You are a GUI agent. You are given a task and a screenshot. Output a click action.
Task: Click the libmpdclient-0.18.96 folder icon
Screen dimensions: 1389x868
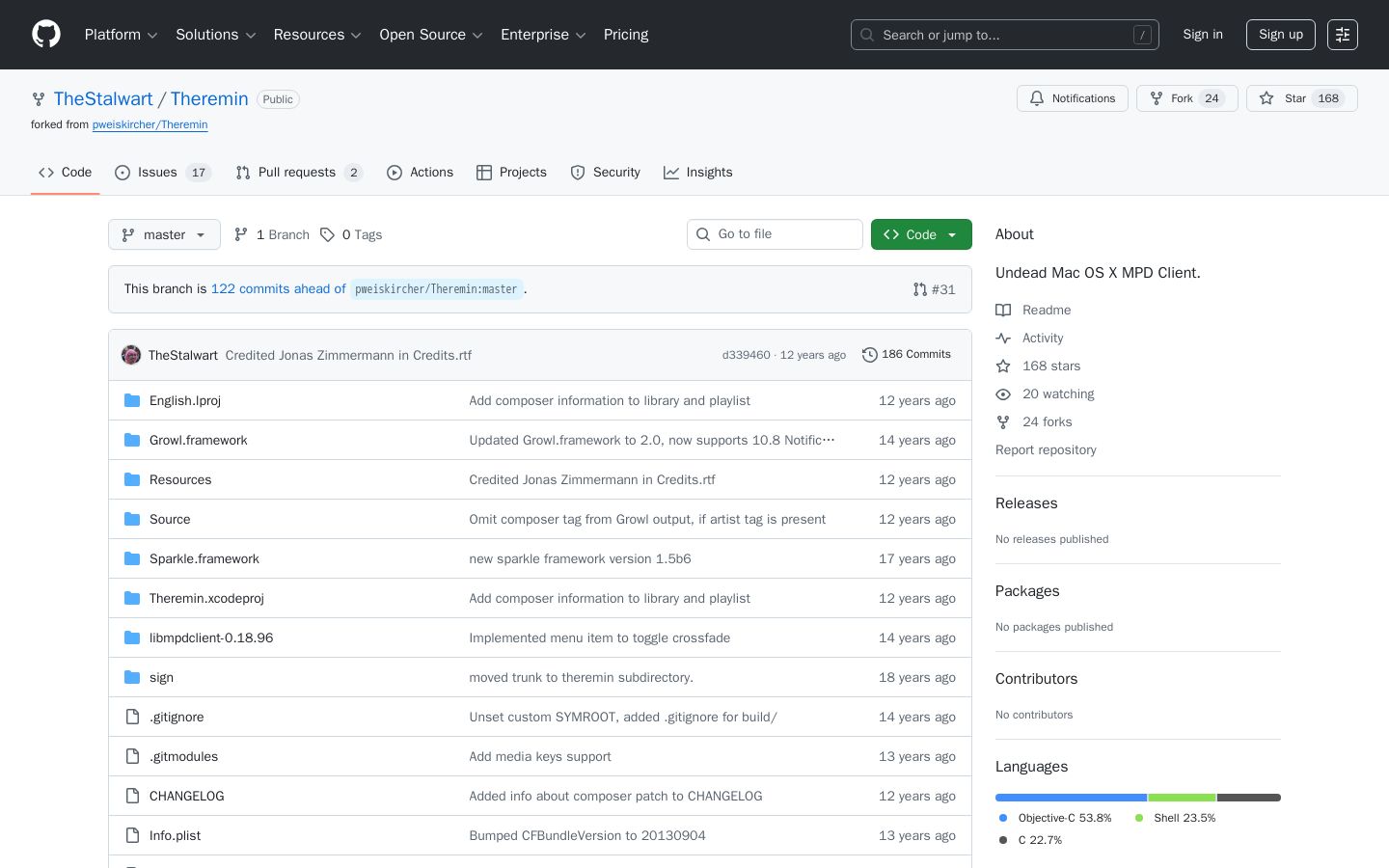(x=132, y=637)
